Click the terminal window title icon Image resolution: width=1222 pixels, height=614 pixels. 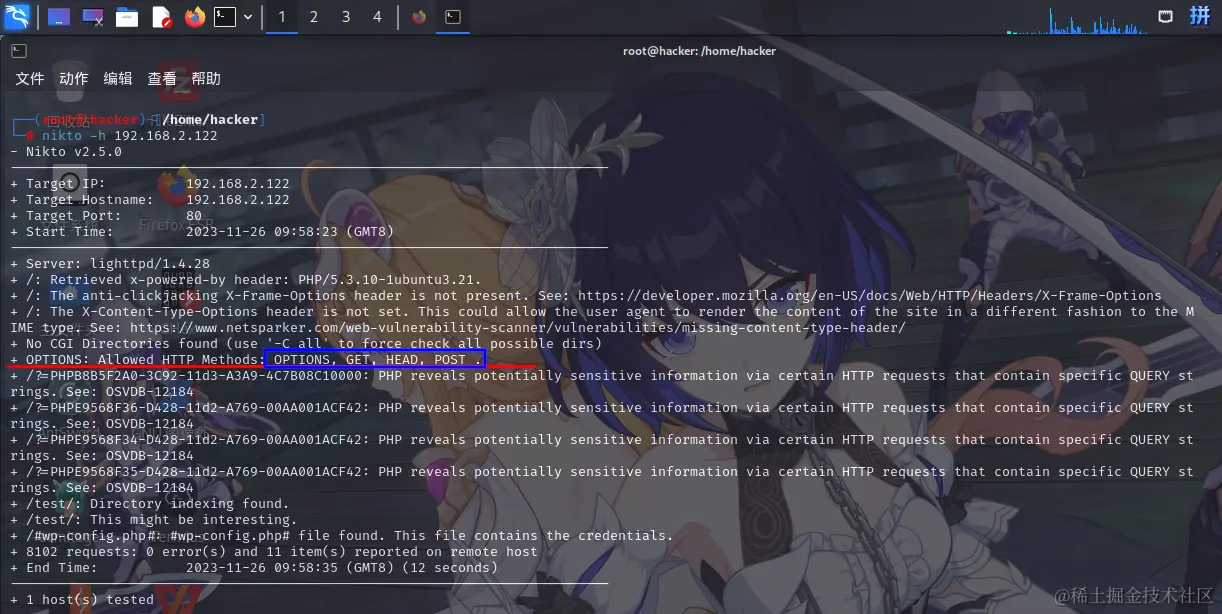(18, 51)
